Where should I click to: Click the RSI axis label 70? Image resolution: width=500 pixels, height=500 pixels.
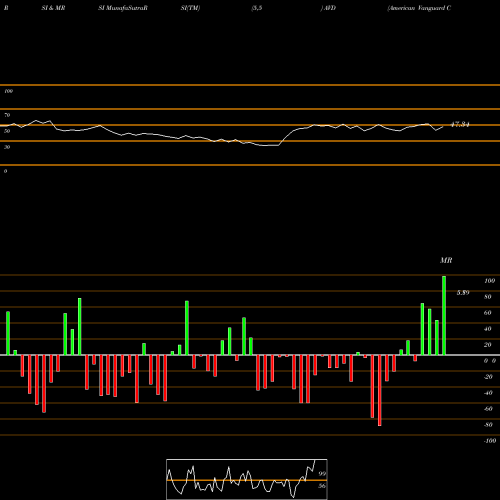coord(7,115)
